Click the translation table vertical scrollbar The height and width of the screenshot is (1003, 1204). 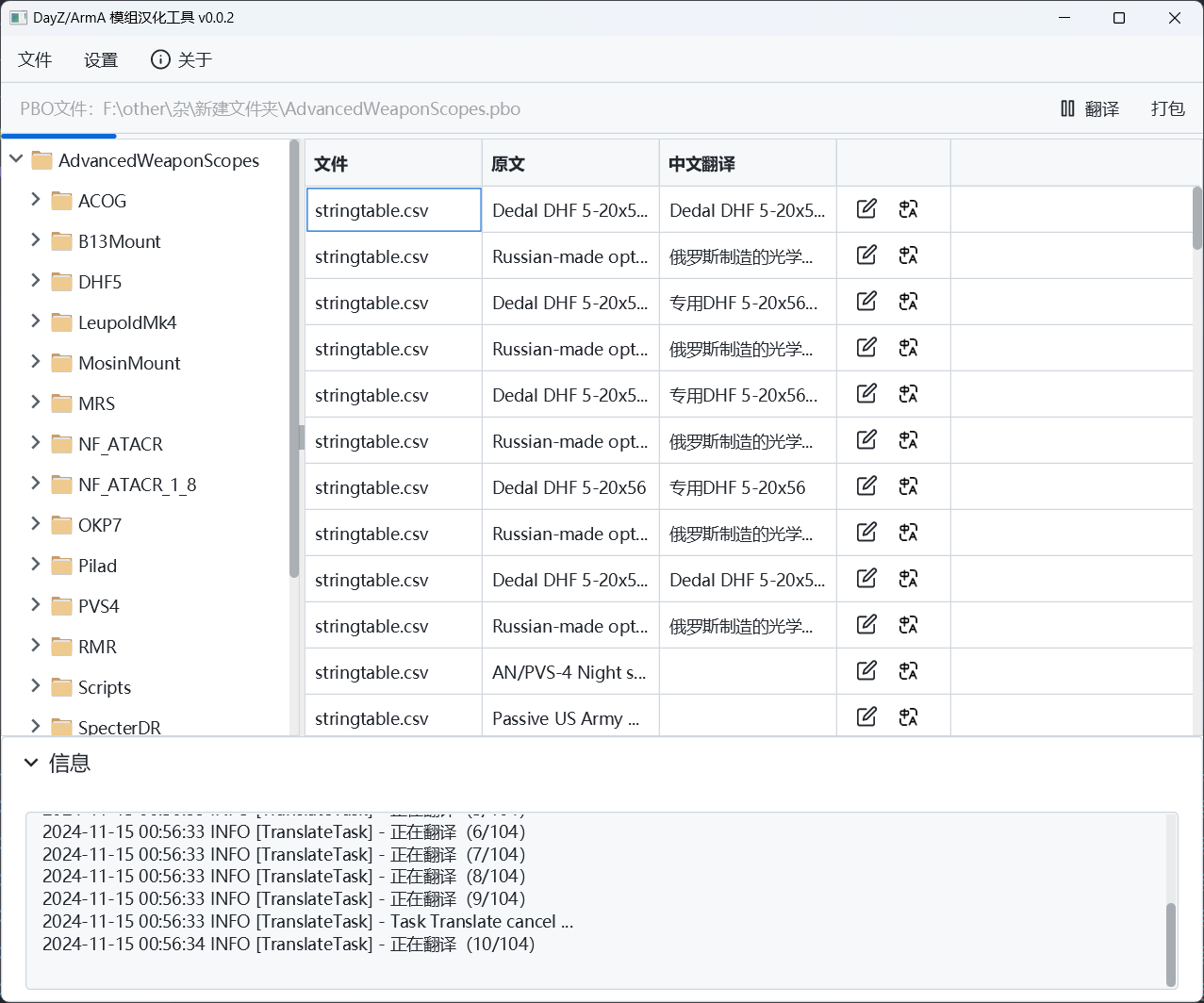coord(1197,217)
